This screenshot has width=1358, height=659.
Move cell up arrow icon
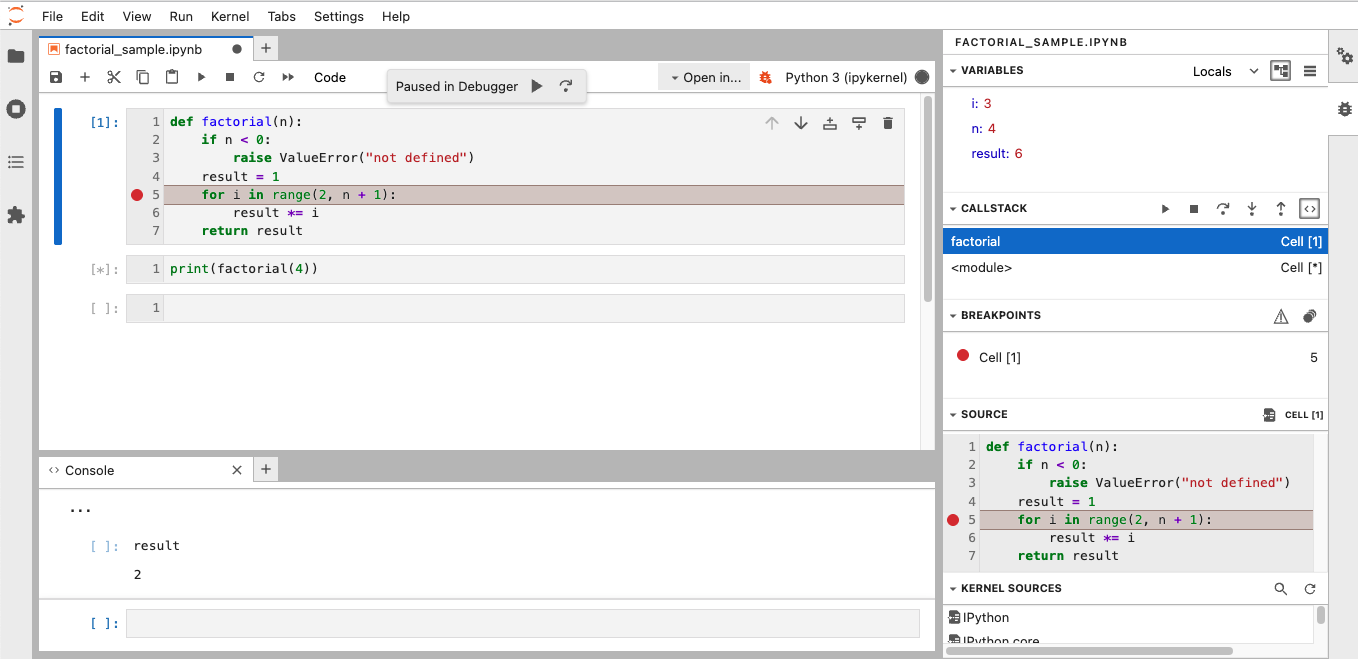click(772, 123)
